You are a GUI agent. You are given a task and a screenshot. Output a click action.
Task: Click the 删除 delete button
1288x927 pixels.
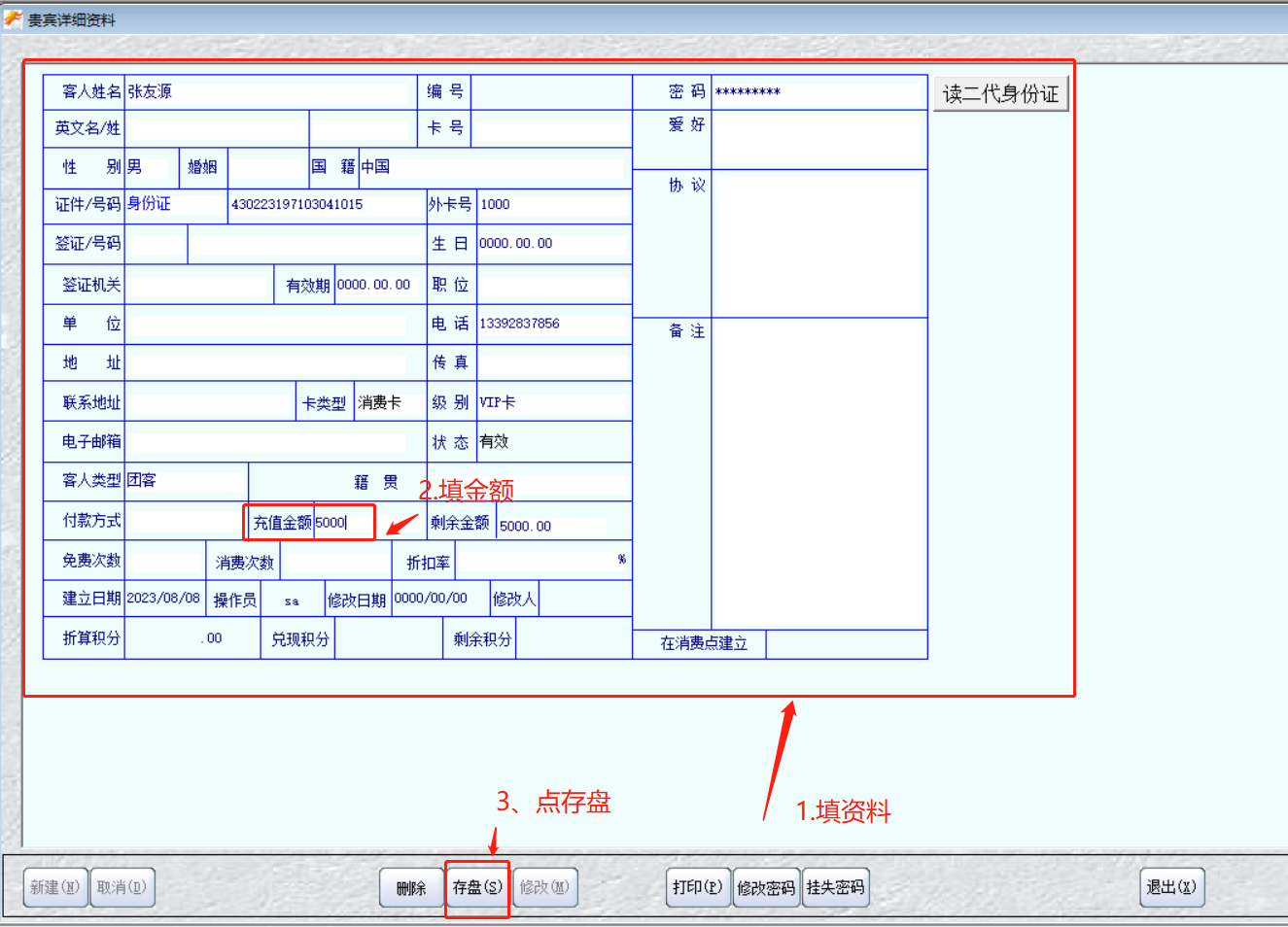(411, 887)
